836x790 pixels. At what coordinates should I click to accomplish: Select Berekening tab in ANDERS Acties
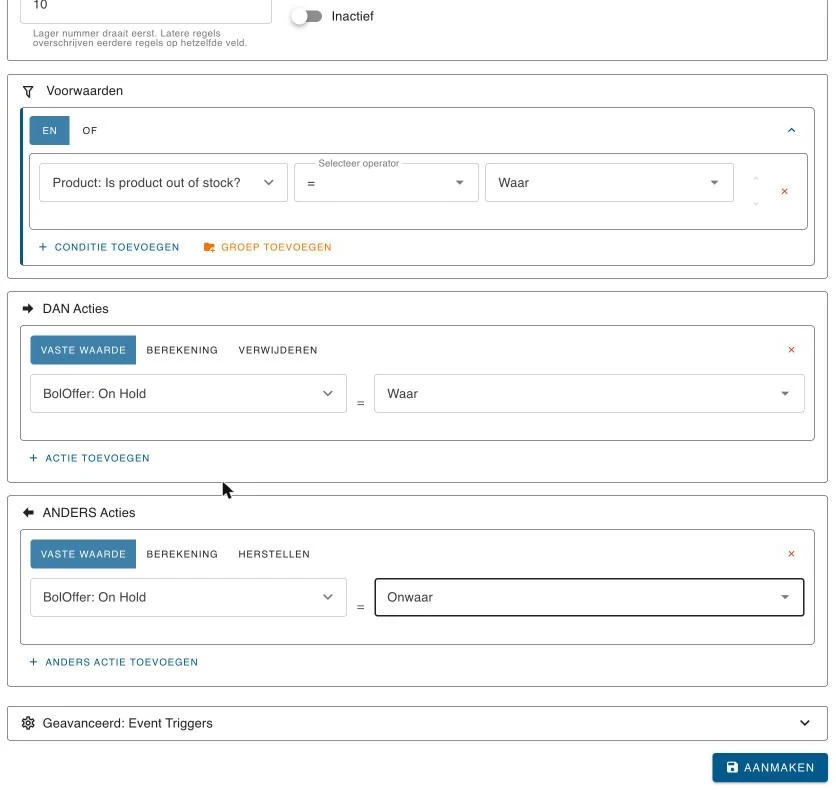pyautogui.click(x=182, y=554)
